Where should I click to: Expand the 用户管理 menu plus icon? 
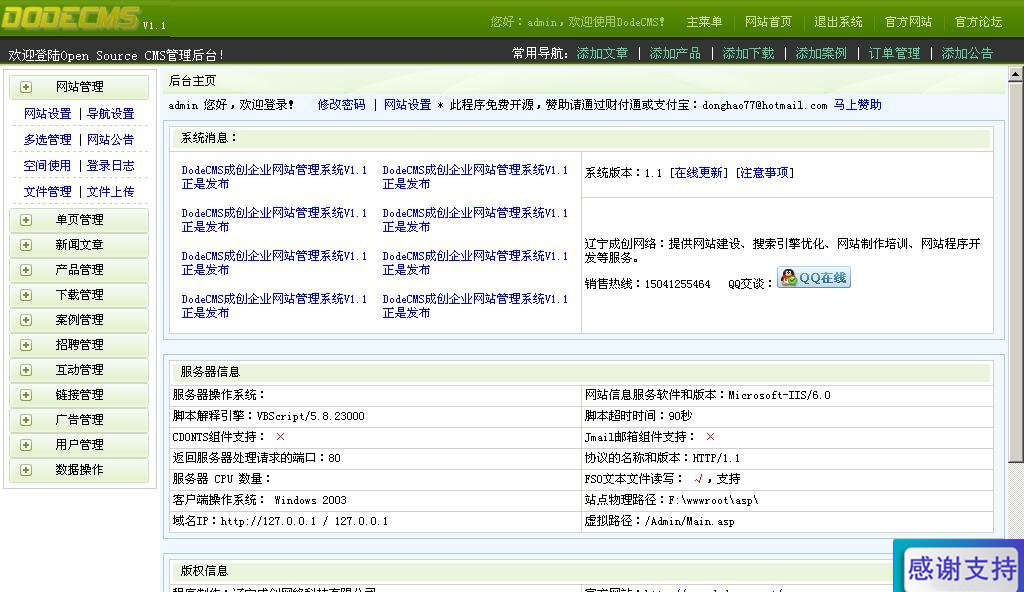pyautogui.click(x=26, y=445)
